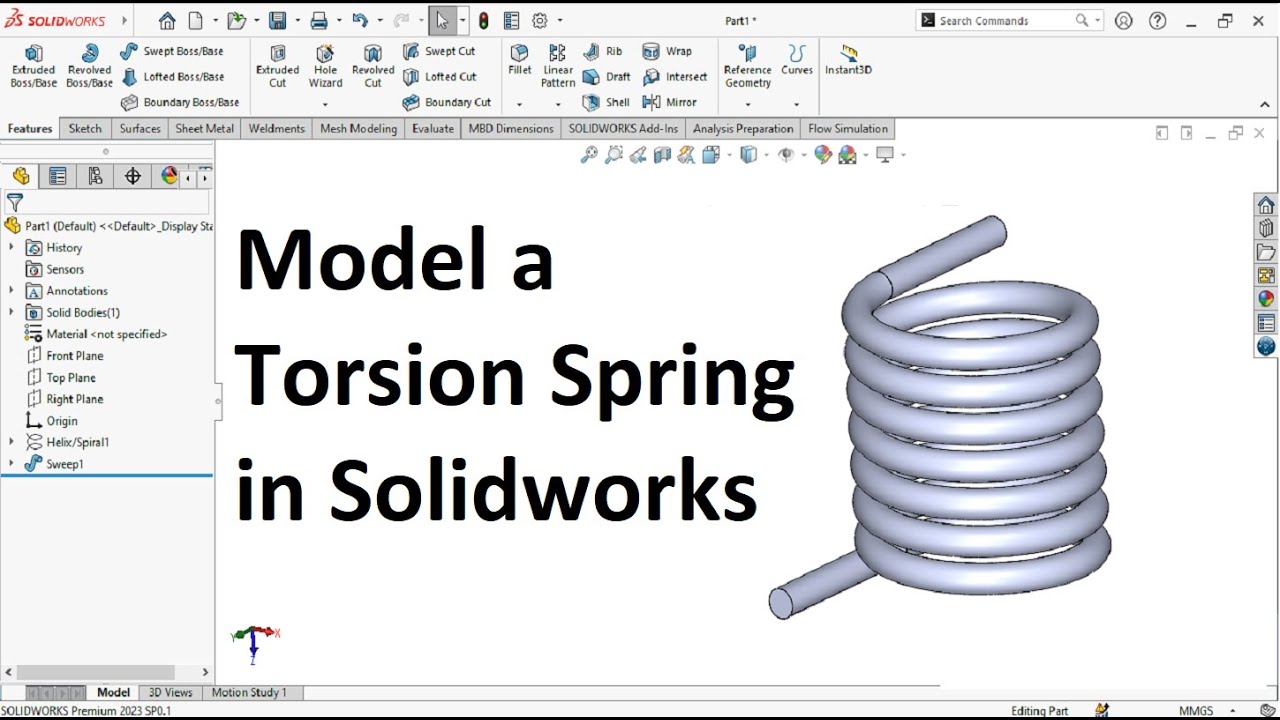Open the Curves tool
This screenshot has width=1280, height=720.
(x=797, y=60)
